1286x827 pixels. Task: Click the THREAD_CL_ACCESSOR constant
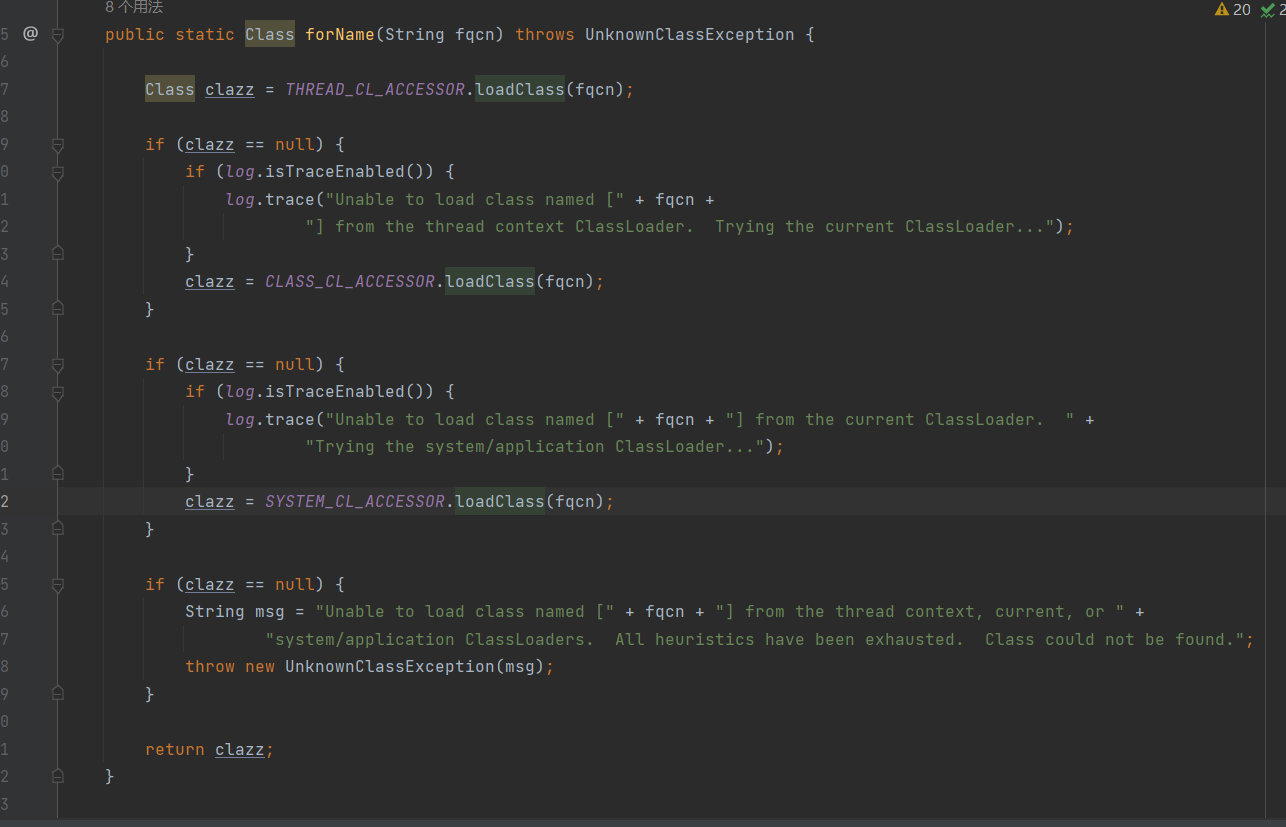click(374, 90)
